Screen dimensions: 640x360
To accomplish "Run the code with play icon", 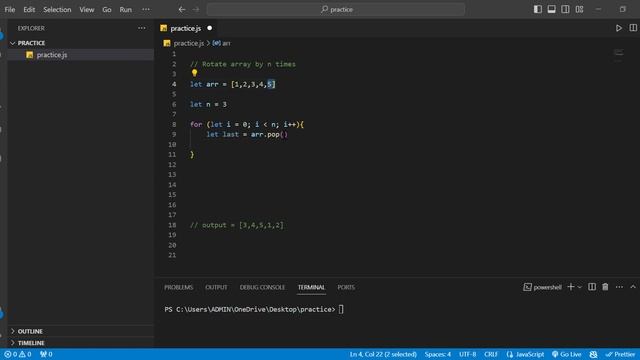I will point(619,28).
